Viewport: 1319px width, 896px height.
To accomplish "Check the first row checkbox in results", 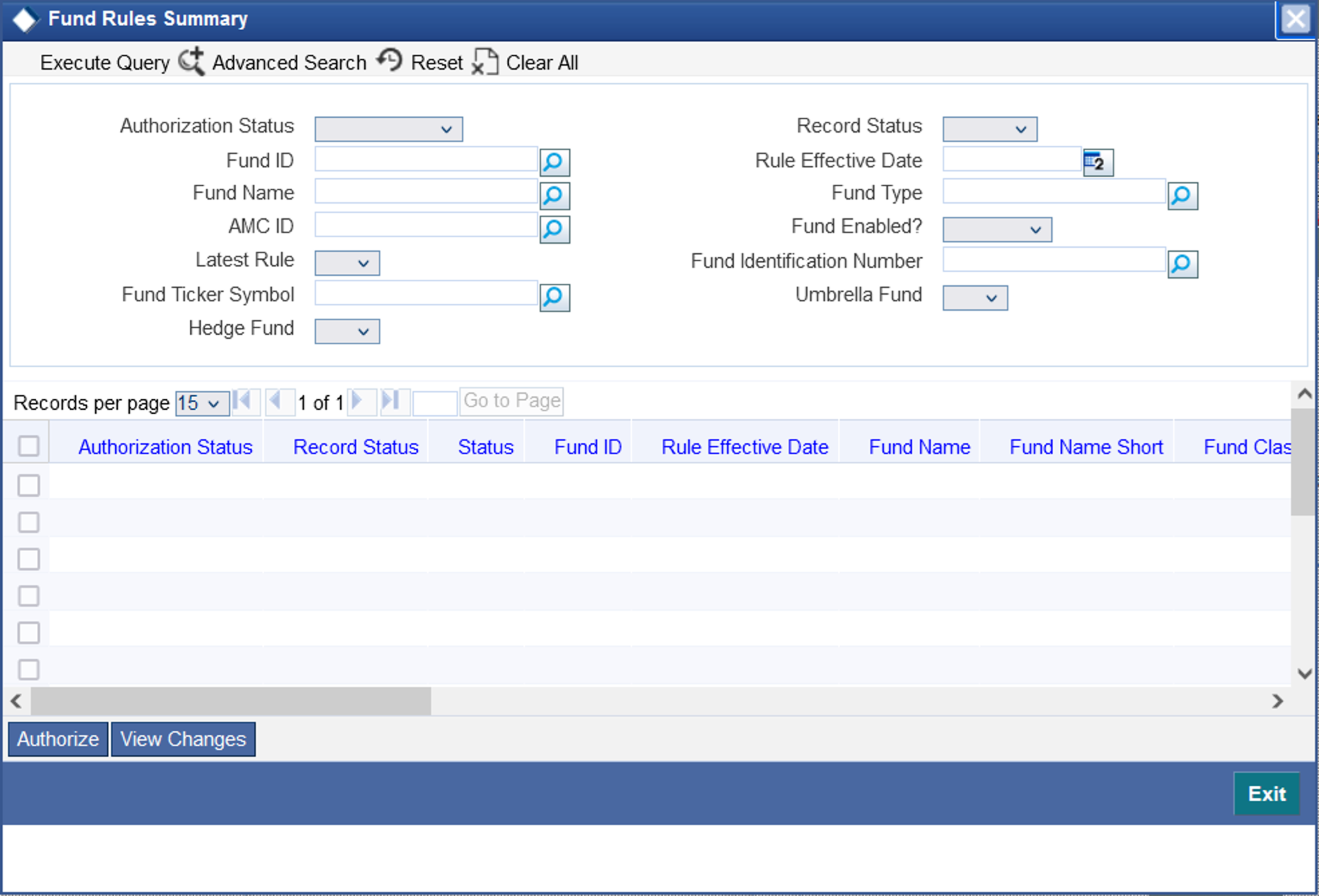I will (x=29, y=486).
